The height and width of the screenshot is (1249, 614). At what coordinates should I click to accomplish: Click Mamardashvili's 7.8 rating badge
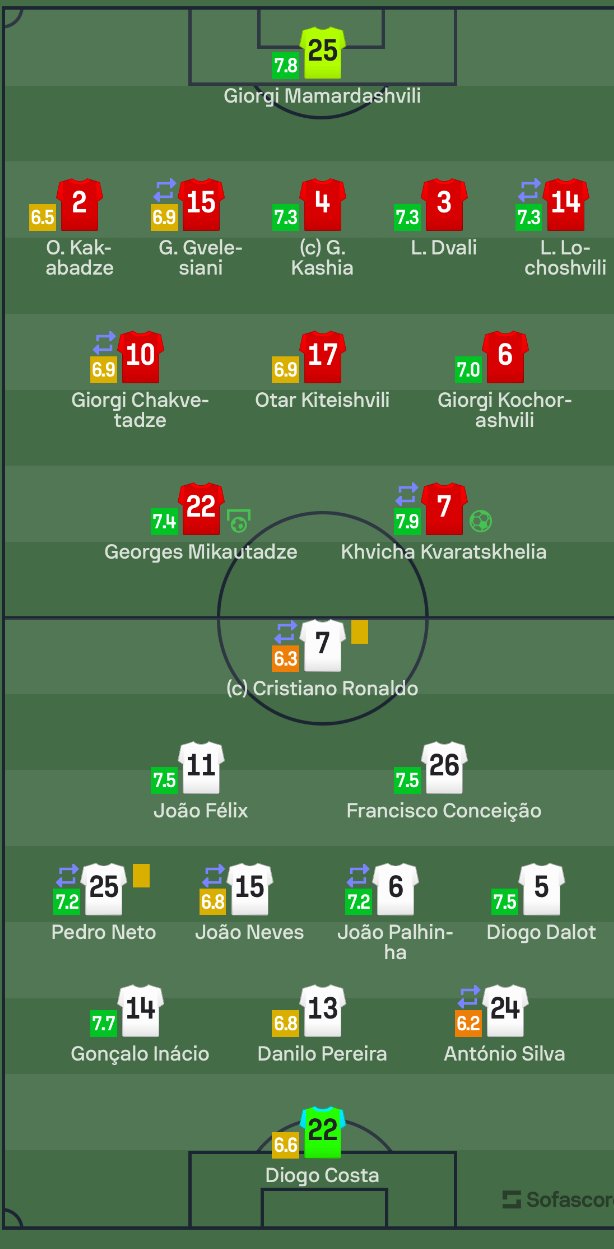285,66
